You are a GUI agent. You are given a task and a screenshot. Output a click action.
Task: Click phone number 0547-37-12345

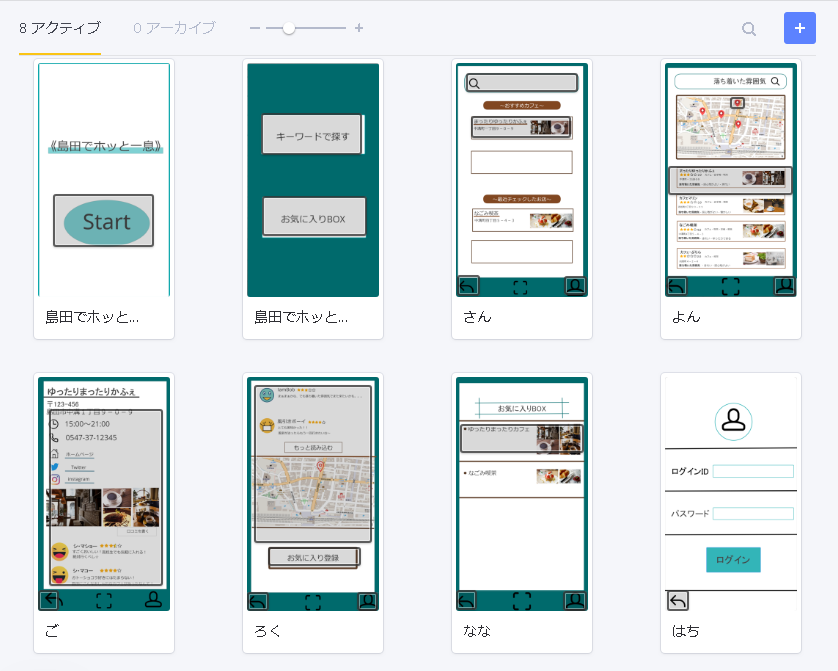(91, 438)
